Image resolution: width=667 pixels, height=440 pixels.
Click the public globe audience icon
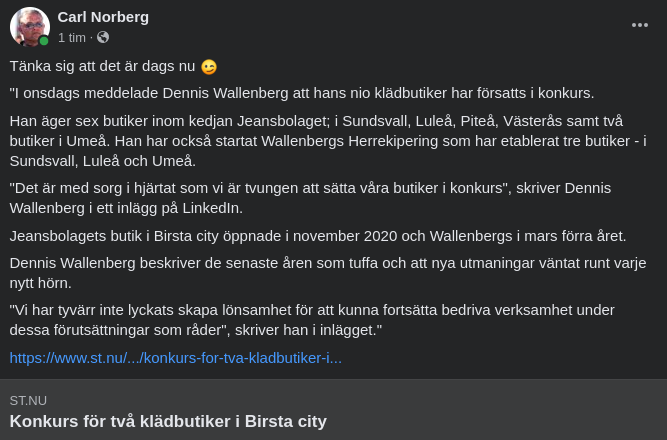tap(103, 37)
